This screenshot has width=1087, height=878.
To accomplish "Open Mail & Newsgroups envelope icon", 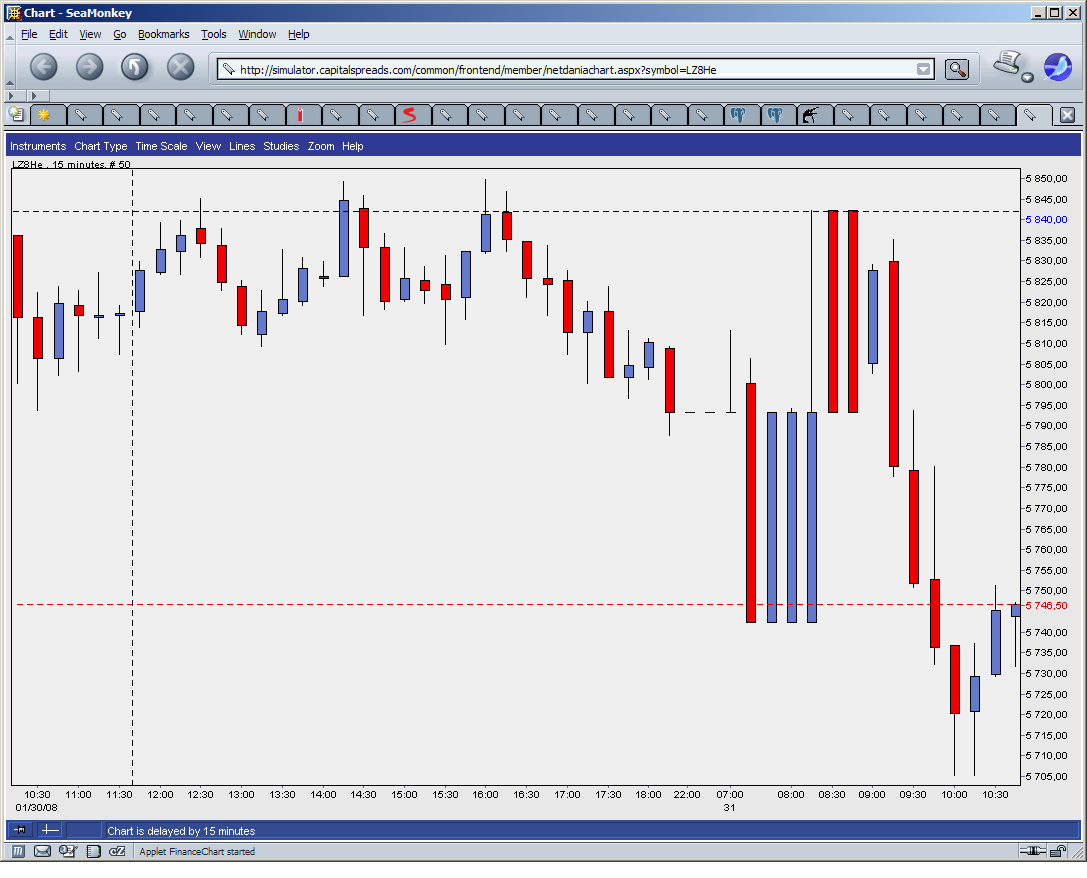I will pyautogui.click(x=42, y=851).
